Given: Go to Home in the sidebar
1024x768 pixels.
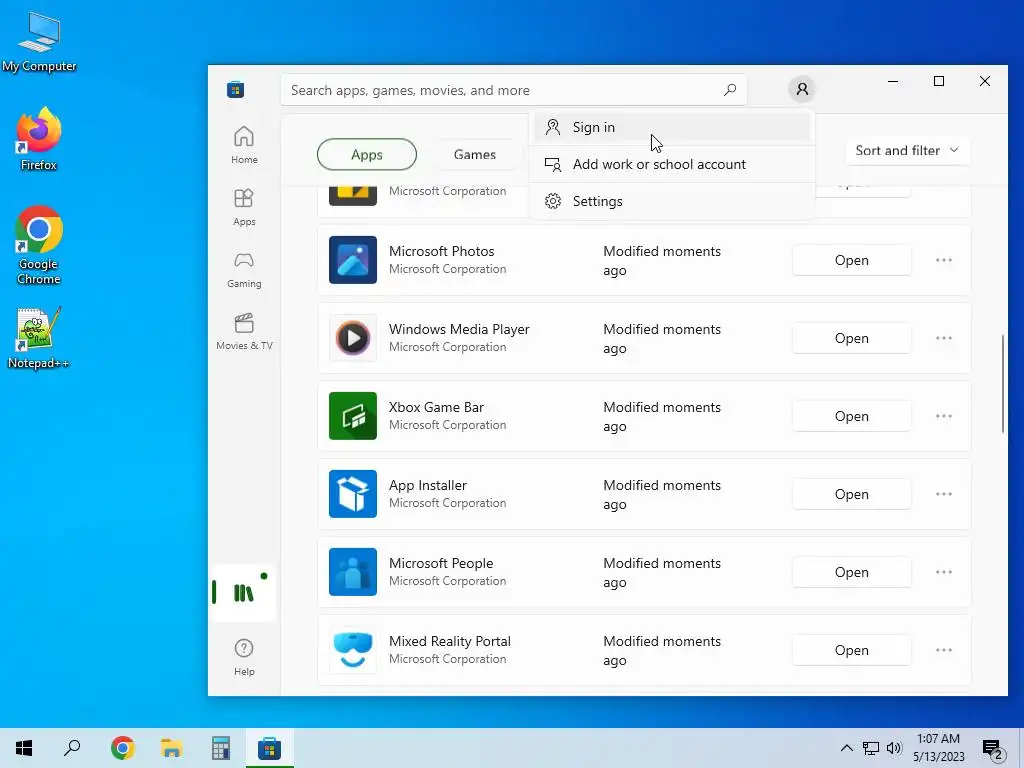Looking at the screenshot, I should pos(244,145).
